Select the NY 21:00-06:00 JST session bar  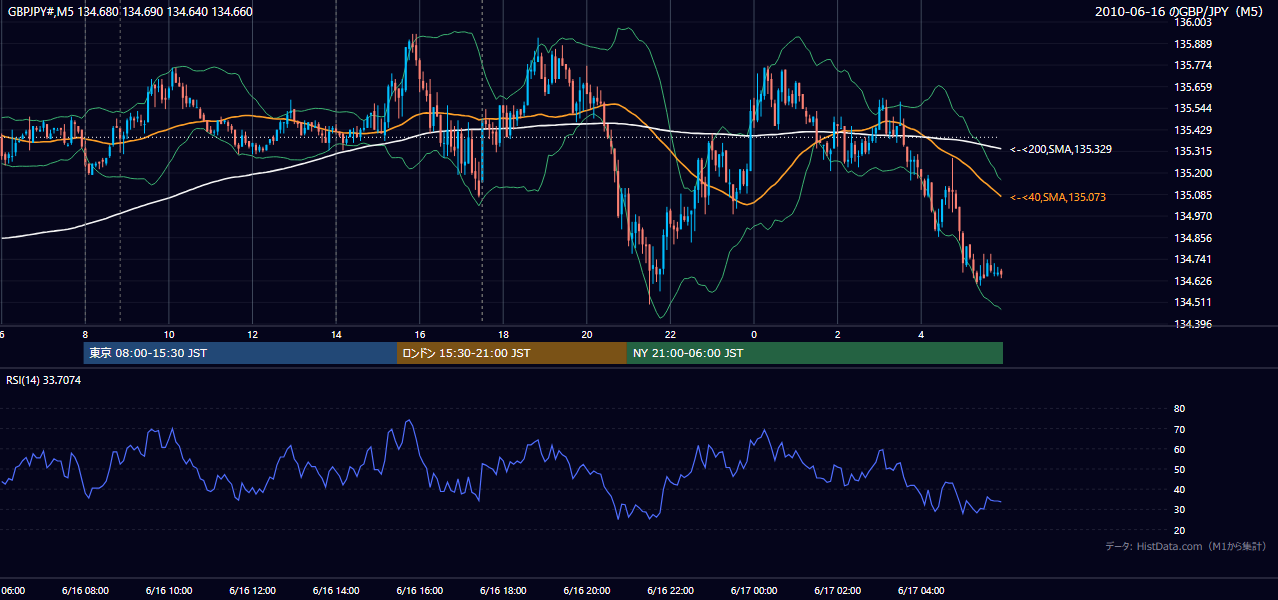click(x=815, y=353)
